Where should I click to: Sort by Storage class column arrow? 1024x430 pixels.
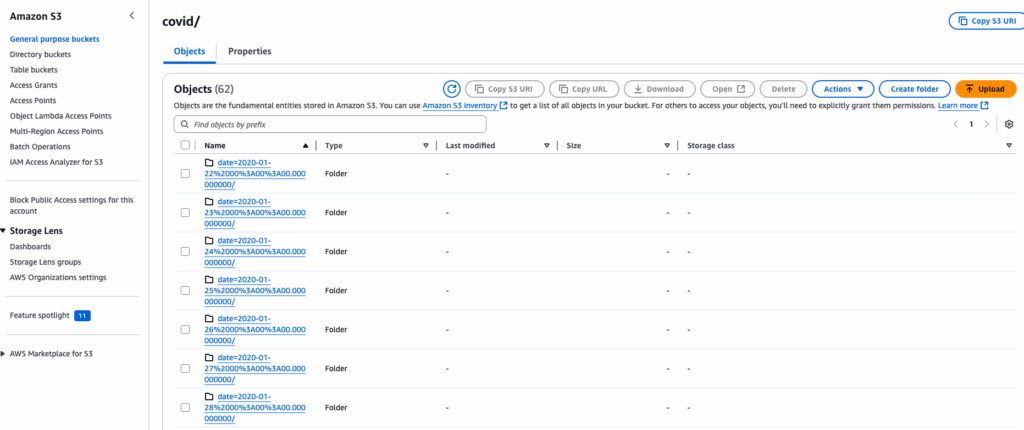[x=1009, y=146]
